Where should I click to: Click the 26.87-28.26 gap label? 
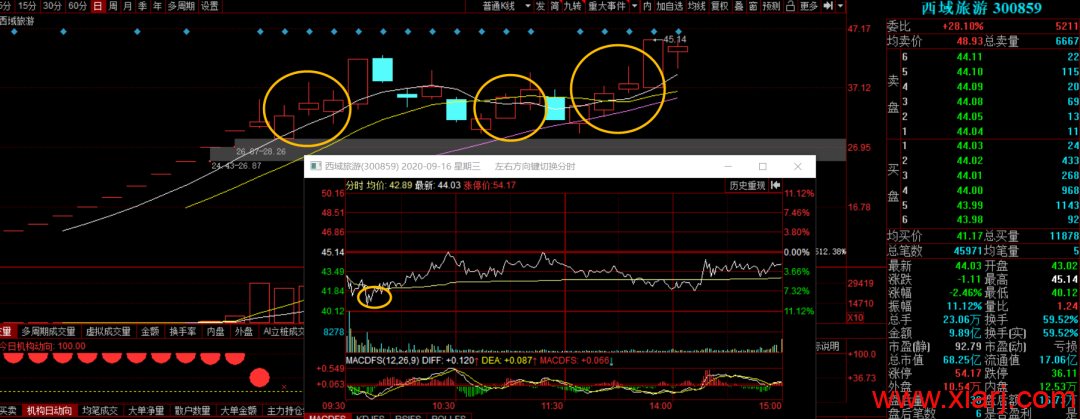tap(259, 151)
